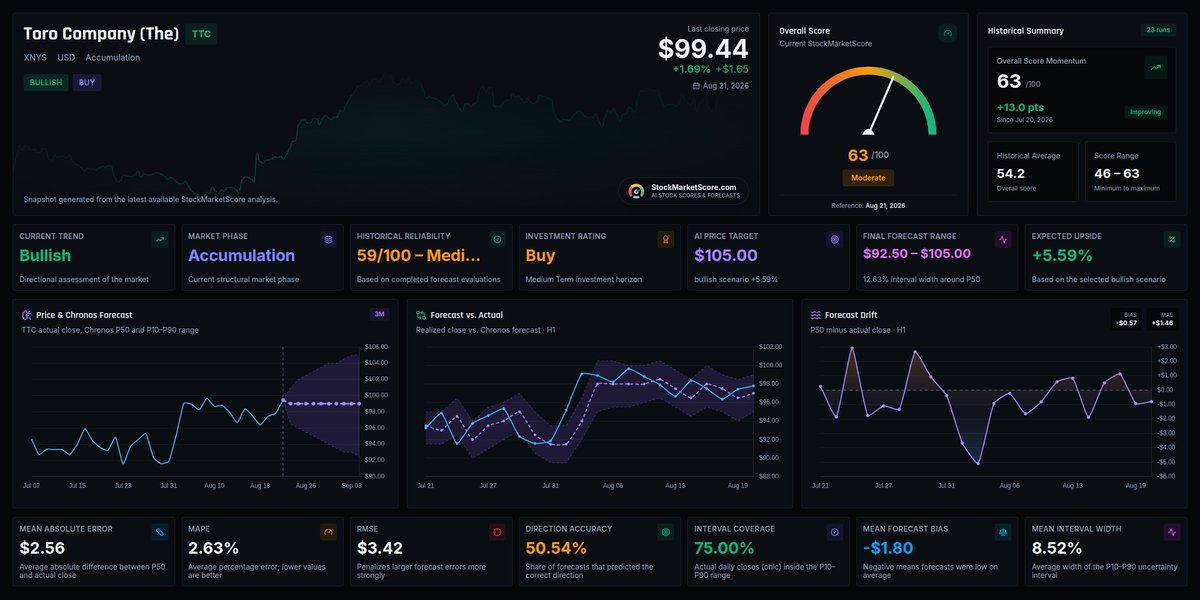Click the Moderate score label
The height and width of the screenshot is (600, 1200).
868,177
